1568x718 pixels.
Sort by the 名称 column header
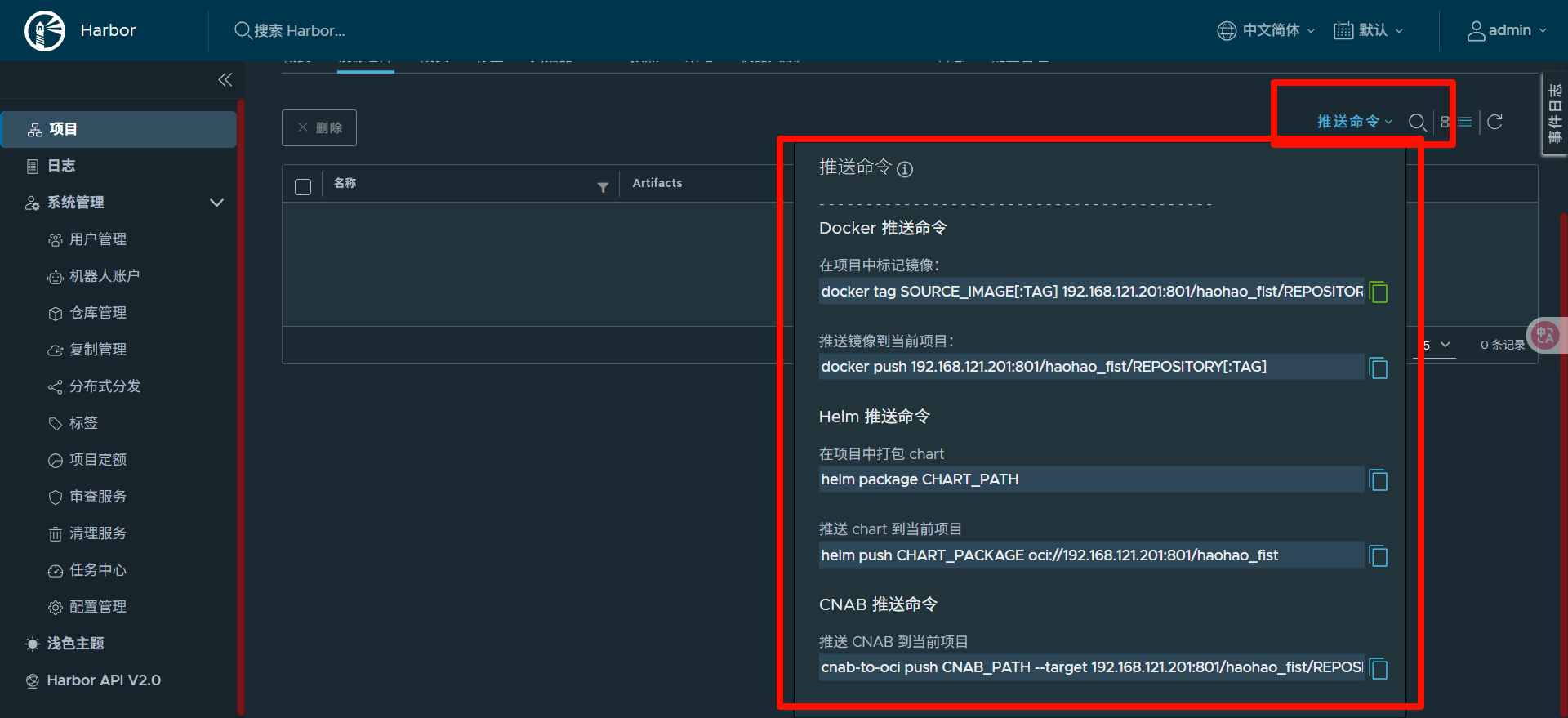(x=345, y=183)
